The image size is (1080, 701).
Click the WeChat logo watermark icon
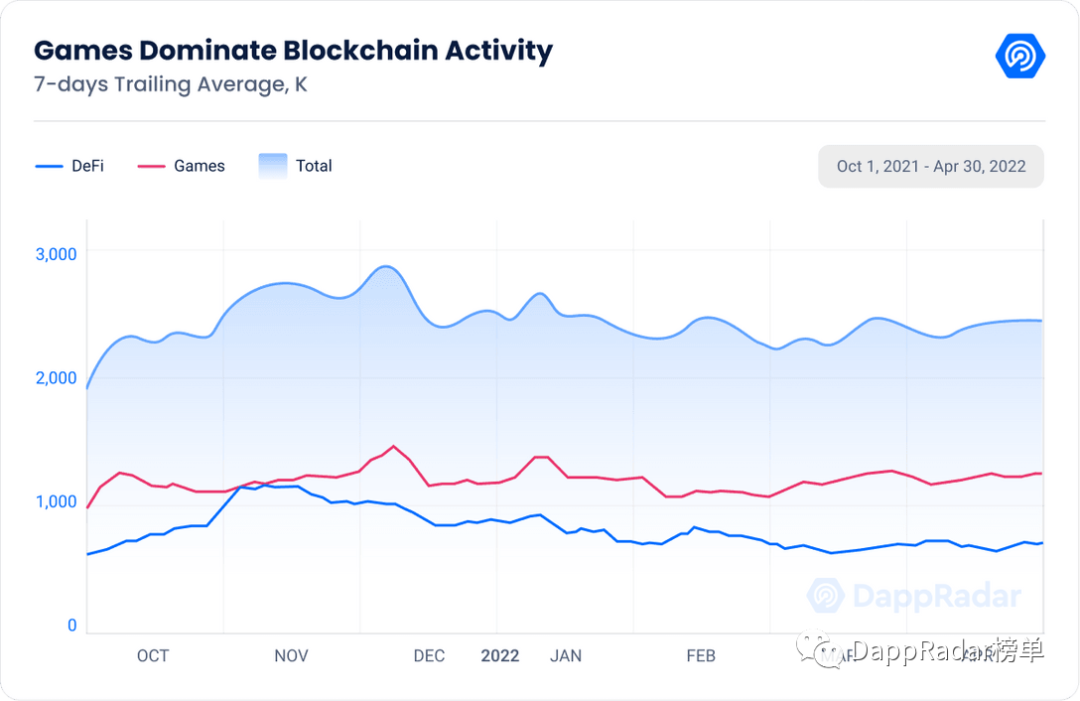coord(828,653)
